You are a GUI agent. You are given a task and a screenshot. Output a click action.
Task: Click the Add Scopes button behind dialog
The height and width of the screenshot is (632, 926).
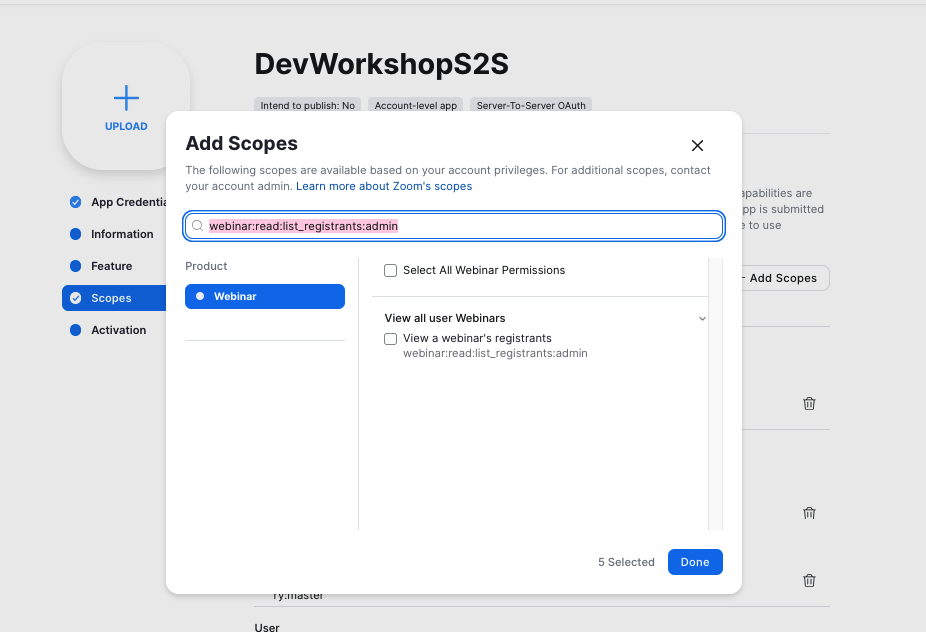click(x=785, y=278)
